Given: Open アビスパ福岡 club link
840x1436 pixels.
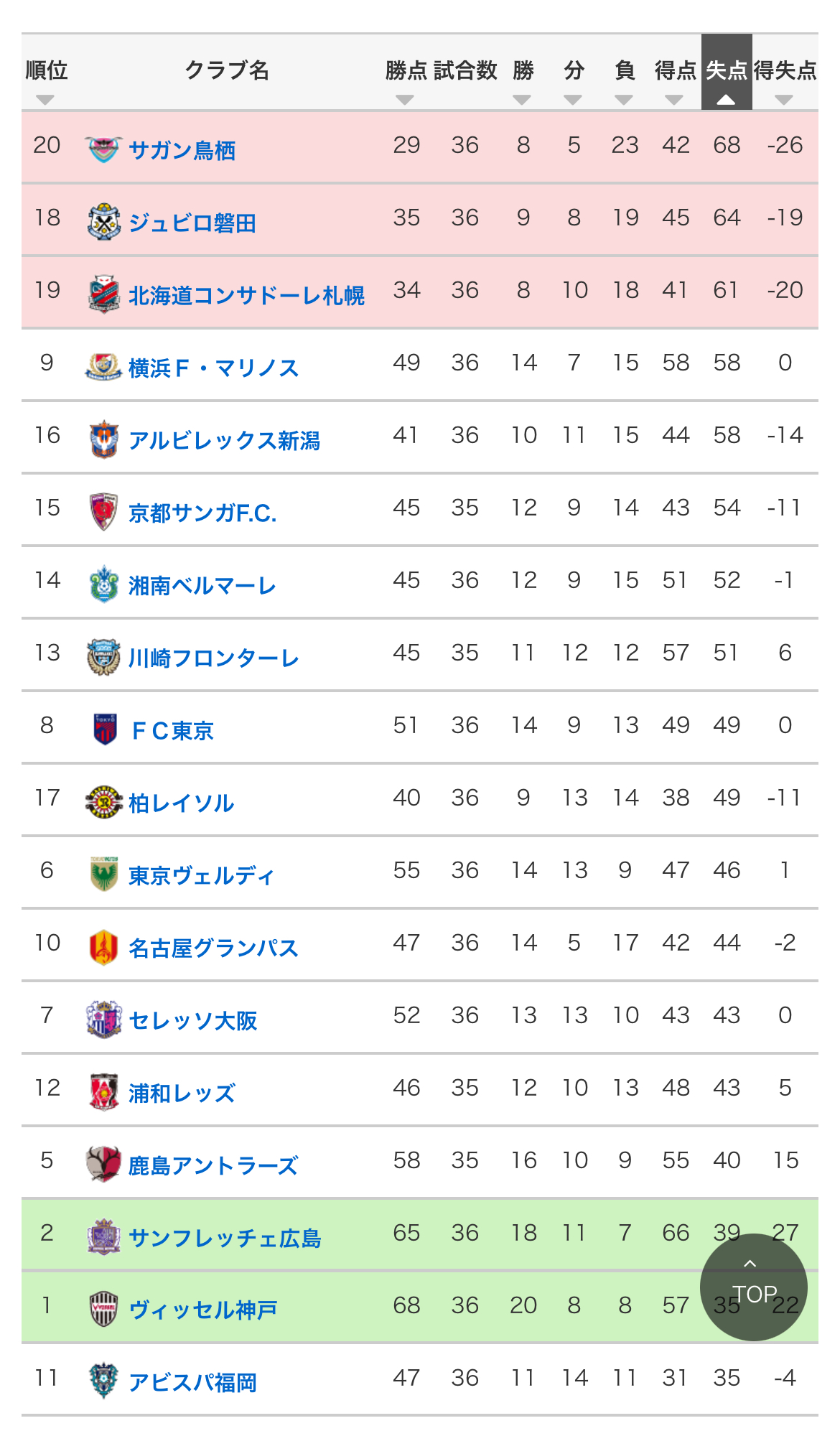Looking at the screenshot, I should click(x=192, y=1382).
